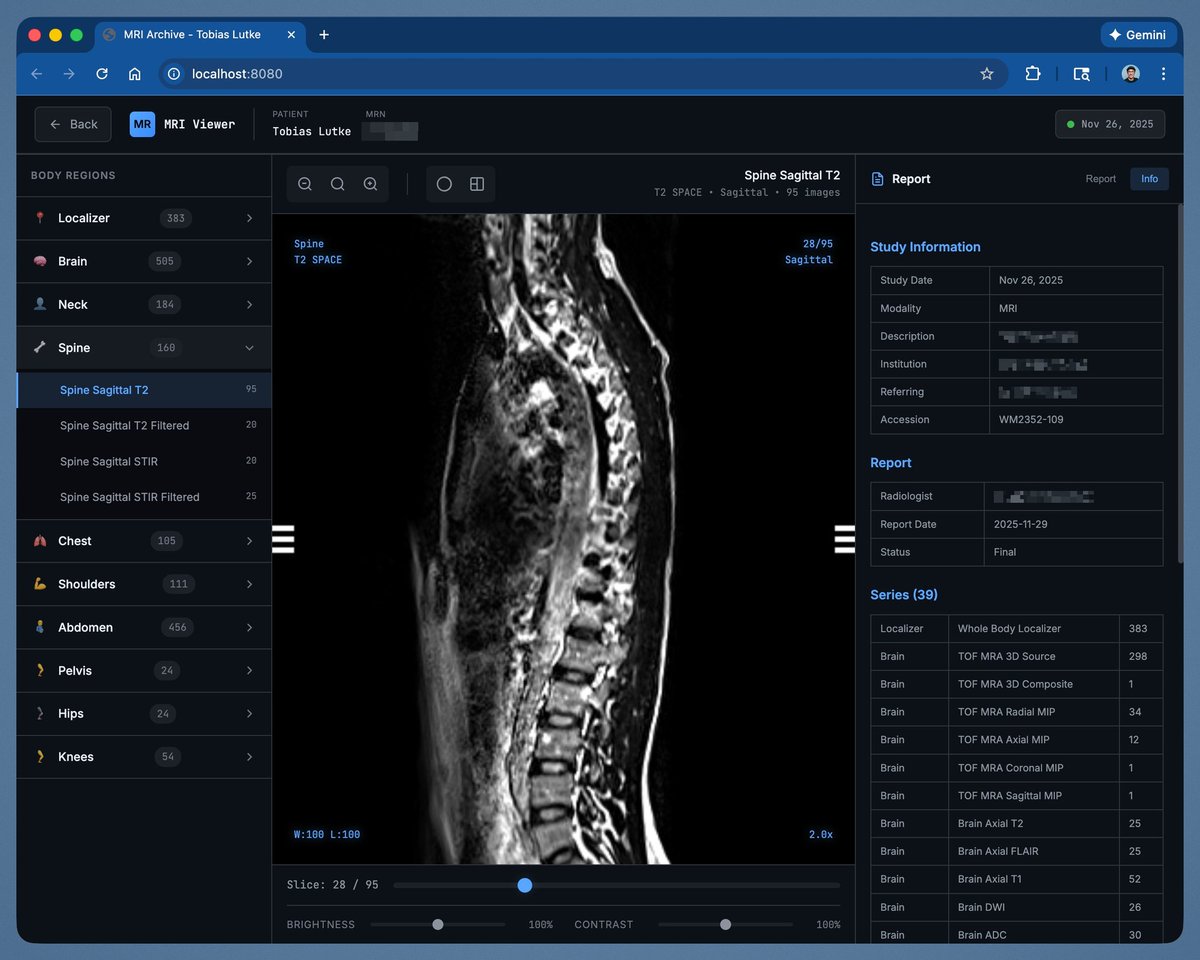Open the browser extensions puzzle icon
1200x960 pixels.
click(x=1033, y=74)
